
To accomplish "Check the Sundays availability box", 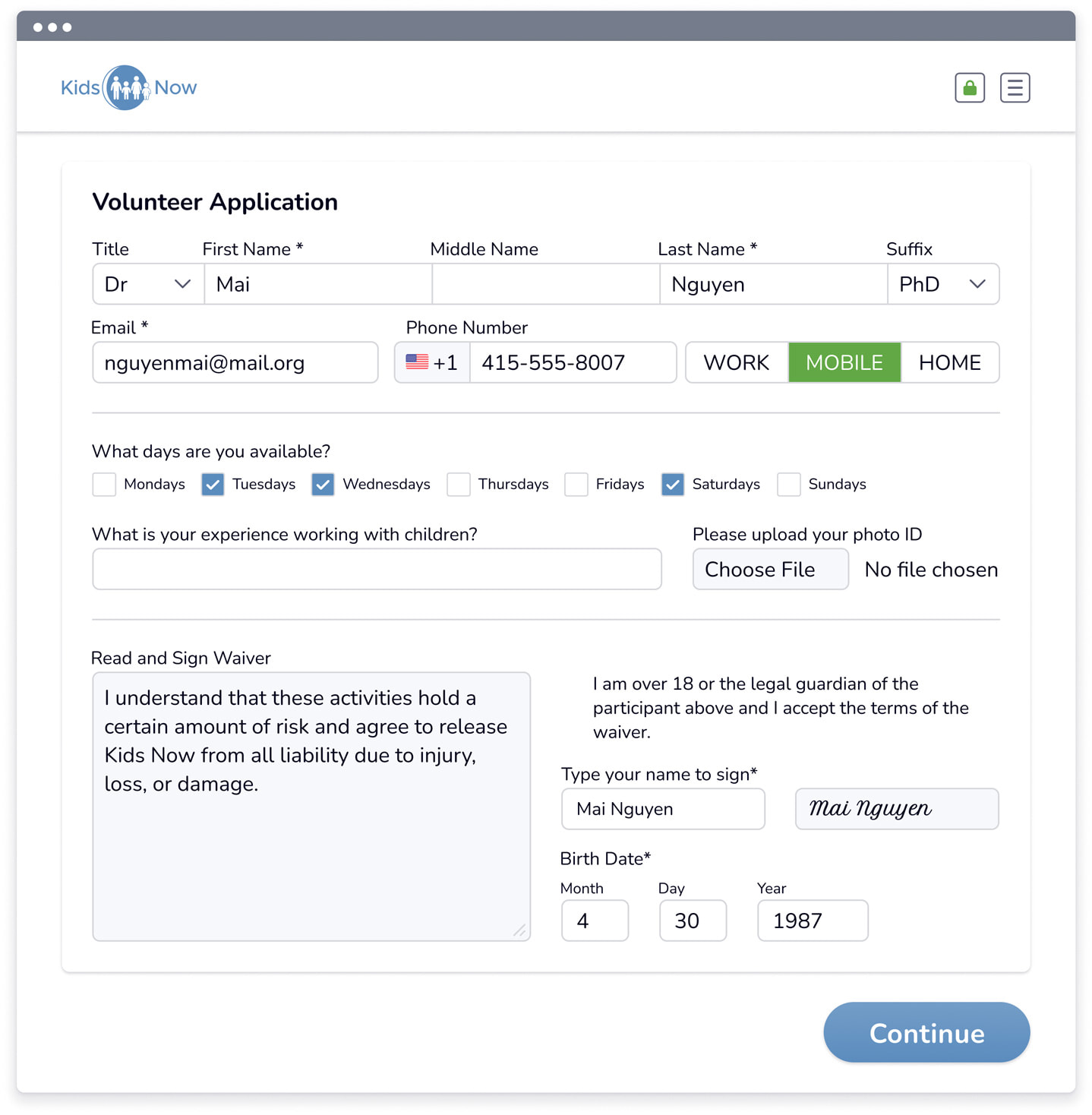I will (x=789, y=485).
